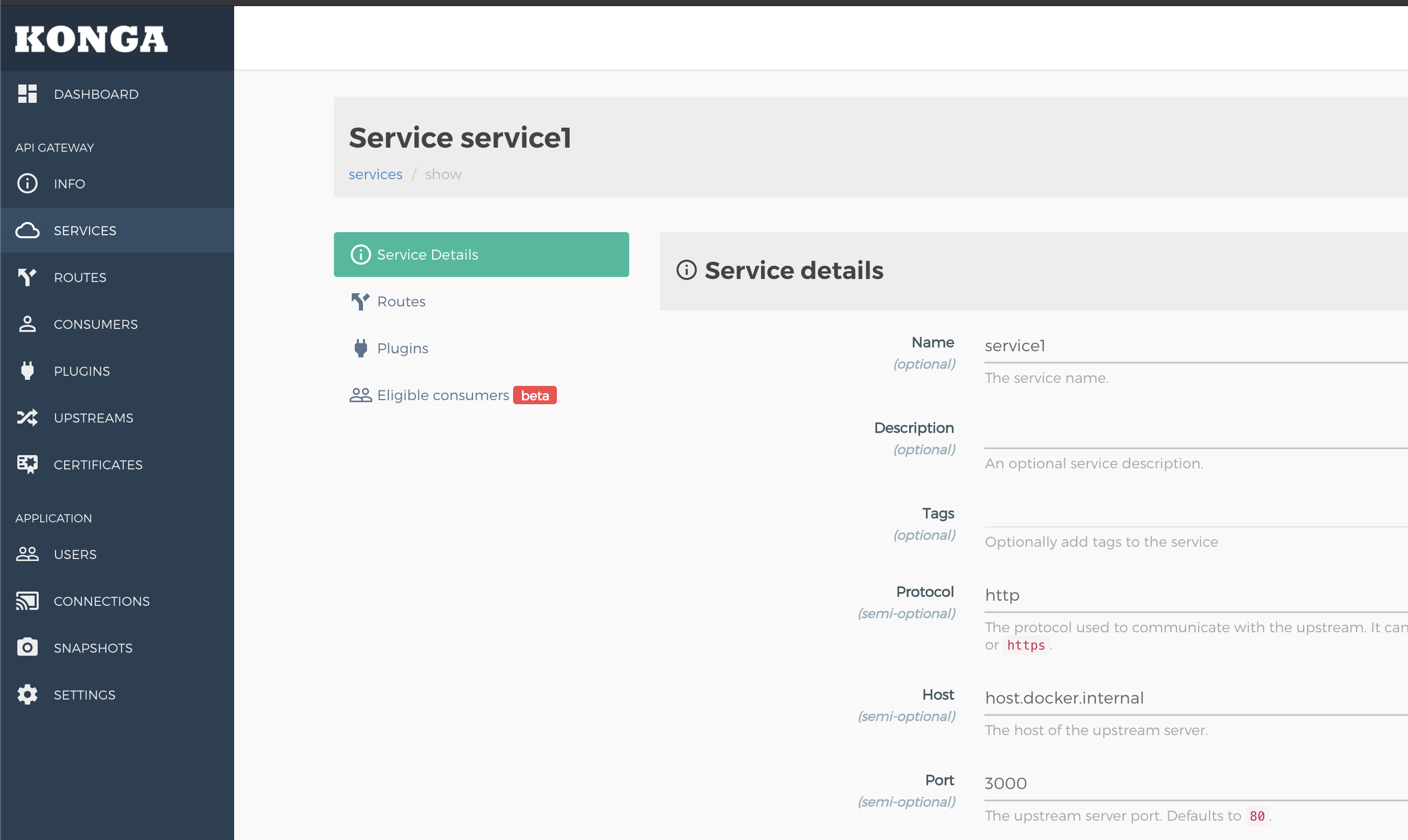Click the Upstreams shuffle icon
1408x840 pixels.
pos(27,418)
